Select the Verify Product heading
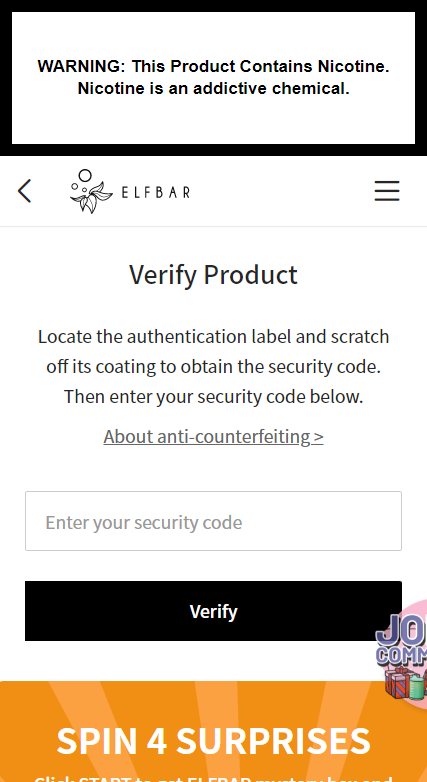This screenshot has height=782, width=427. tap(214, 274)
